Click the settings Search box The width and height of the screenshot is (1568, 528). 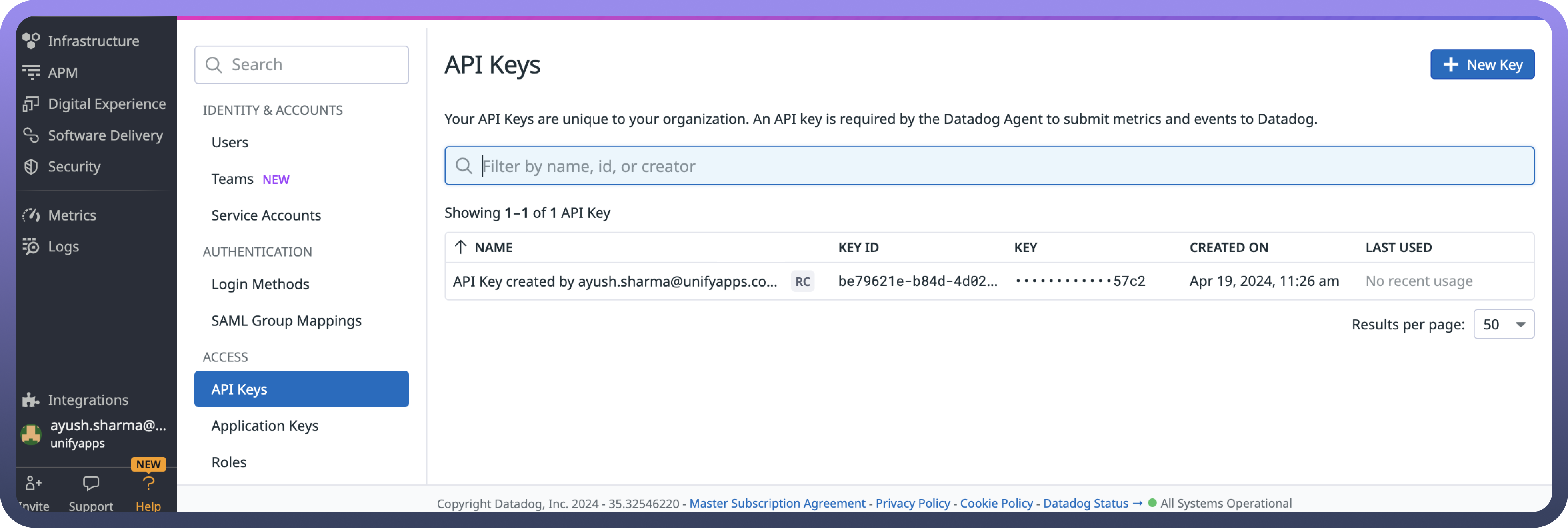pos(301,64)
